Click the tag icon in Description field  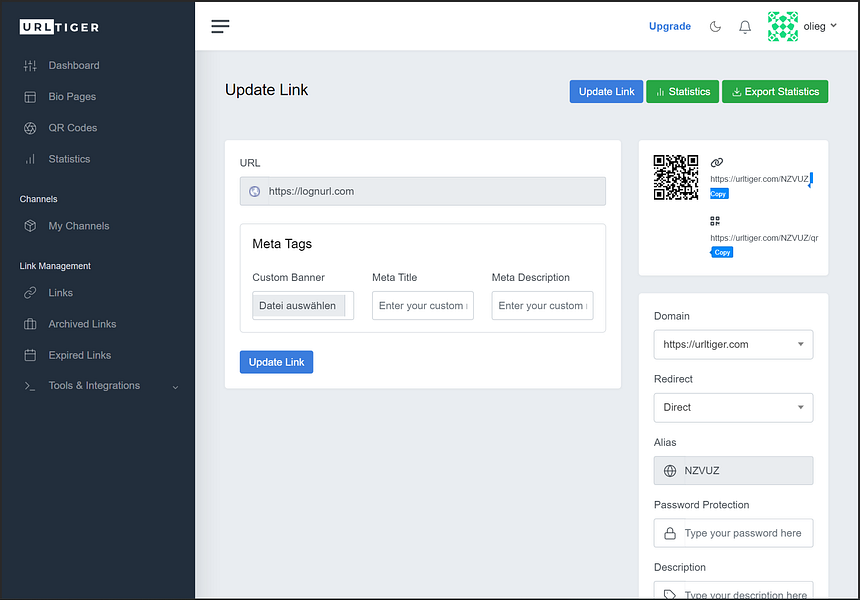coord(670,595)
